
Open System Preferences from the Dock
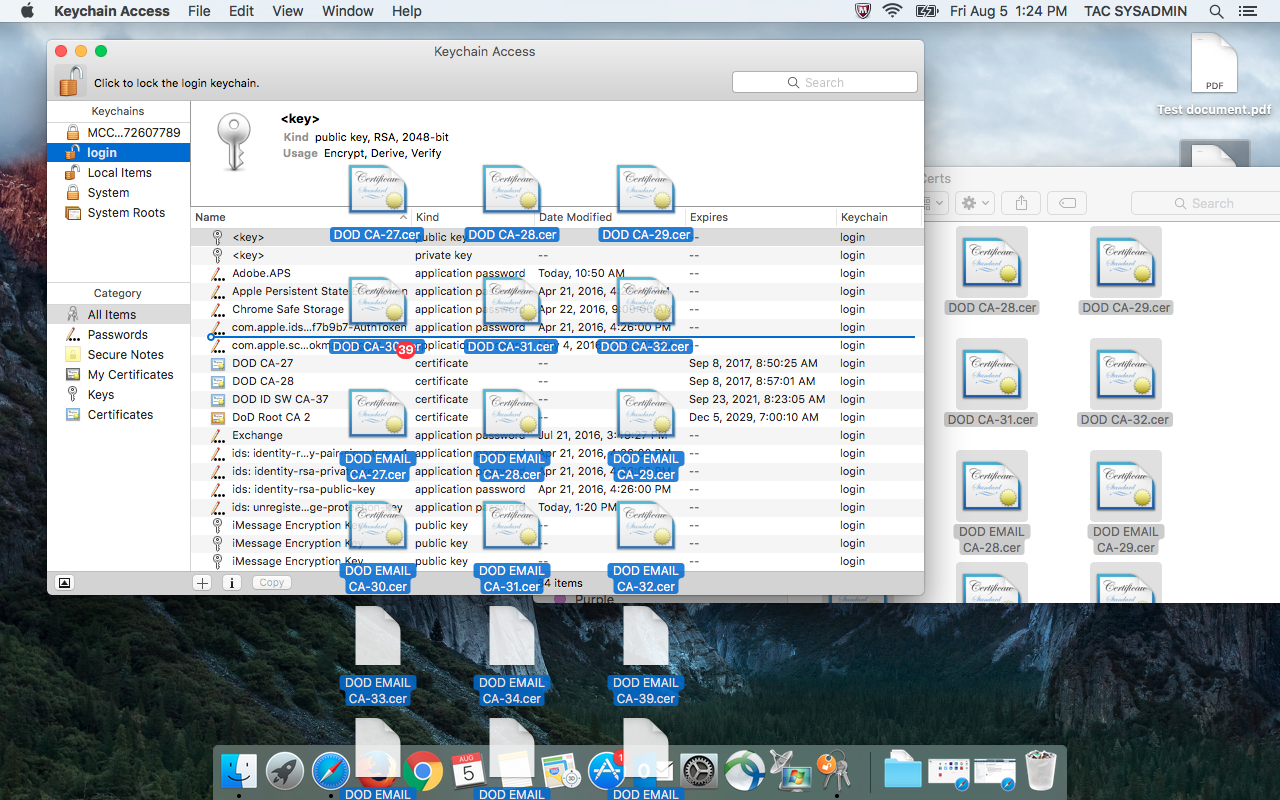699,771
